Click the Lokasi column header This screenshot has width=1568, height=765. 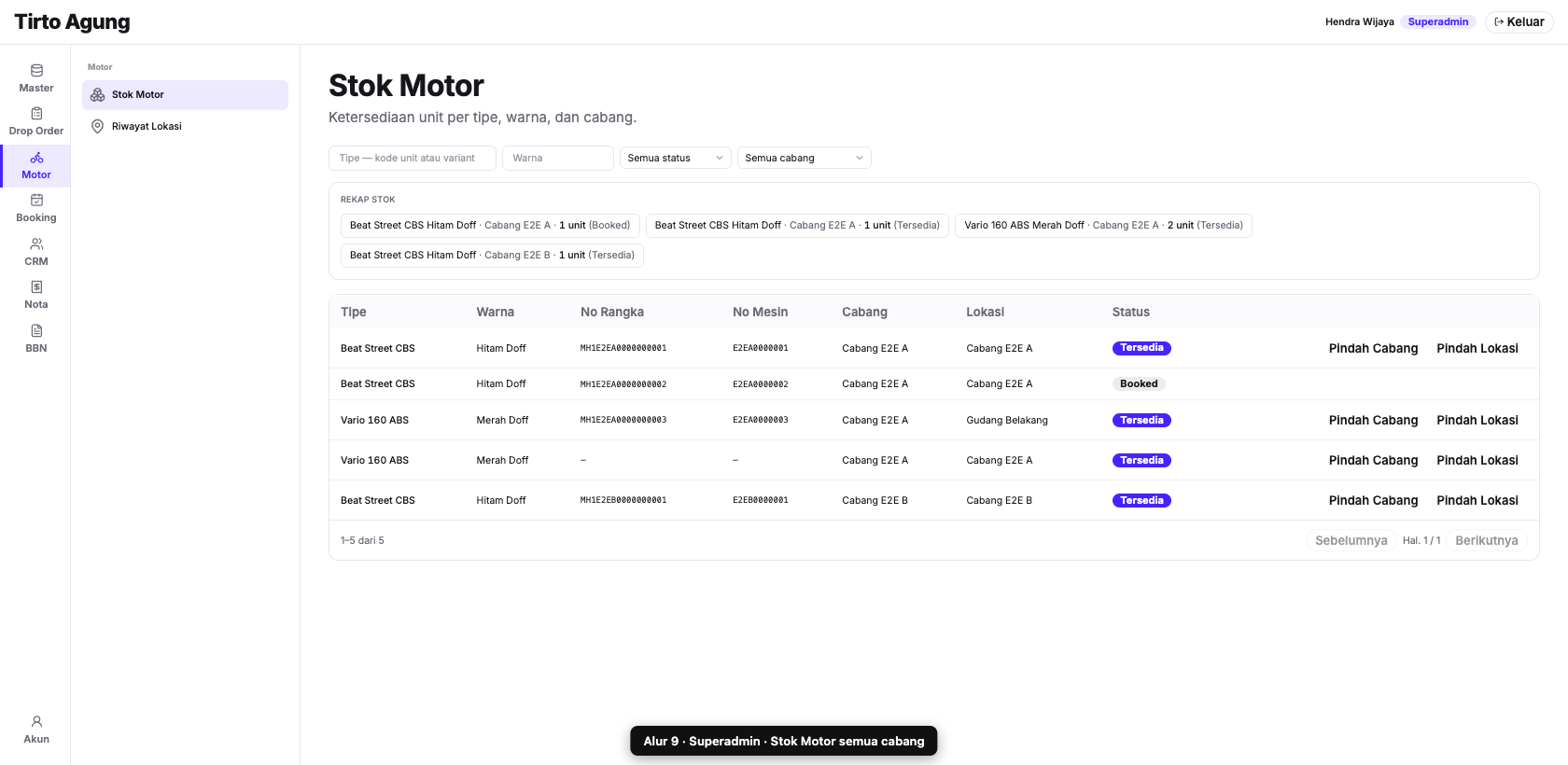986,313
